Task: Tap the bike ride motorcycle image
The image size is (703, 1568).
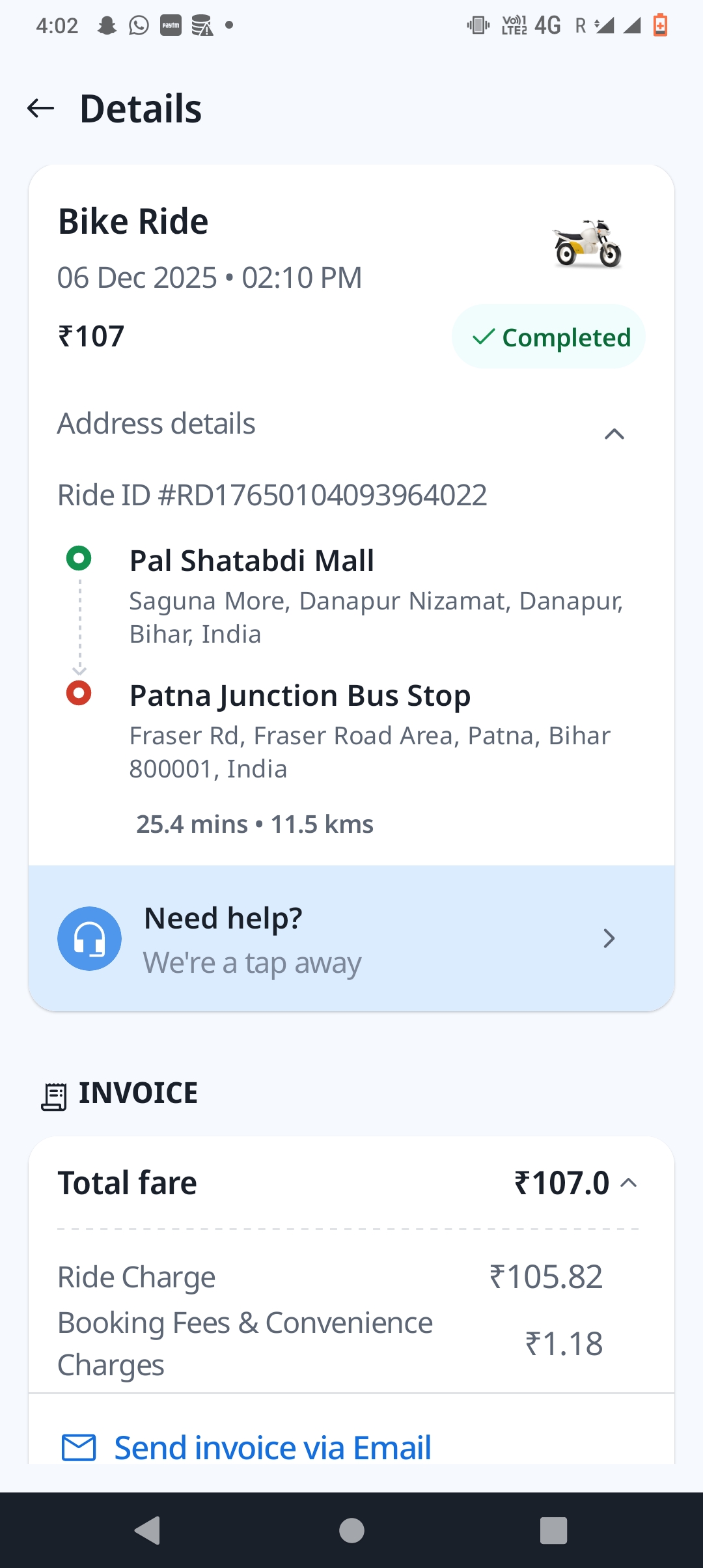Action: click(x=587, y=244)
